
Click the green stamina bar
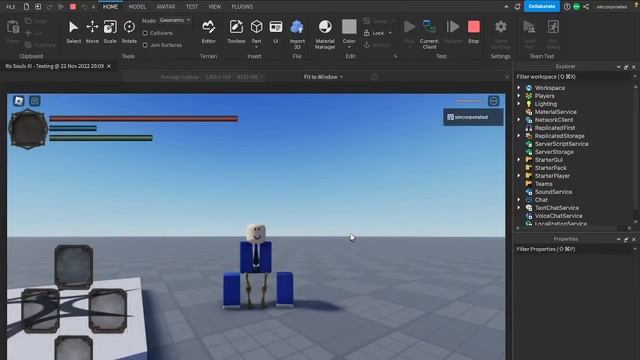point(101,138)
